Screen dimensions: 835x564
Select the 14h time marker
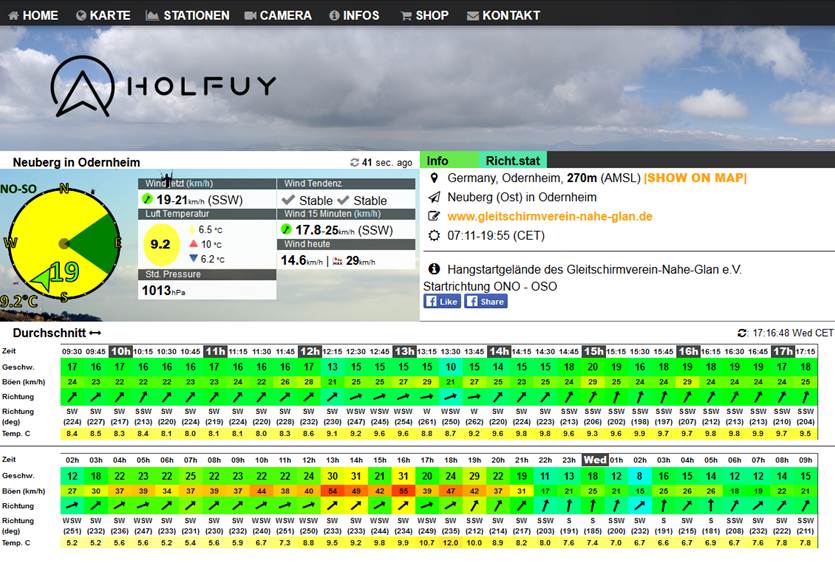pos(499,351)
